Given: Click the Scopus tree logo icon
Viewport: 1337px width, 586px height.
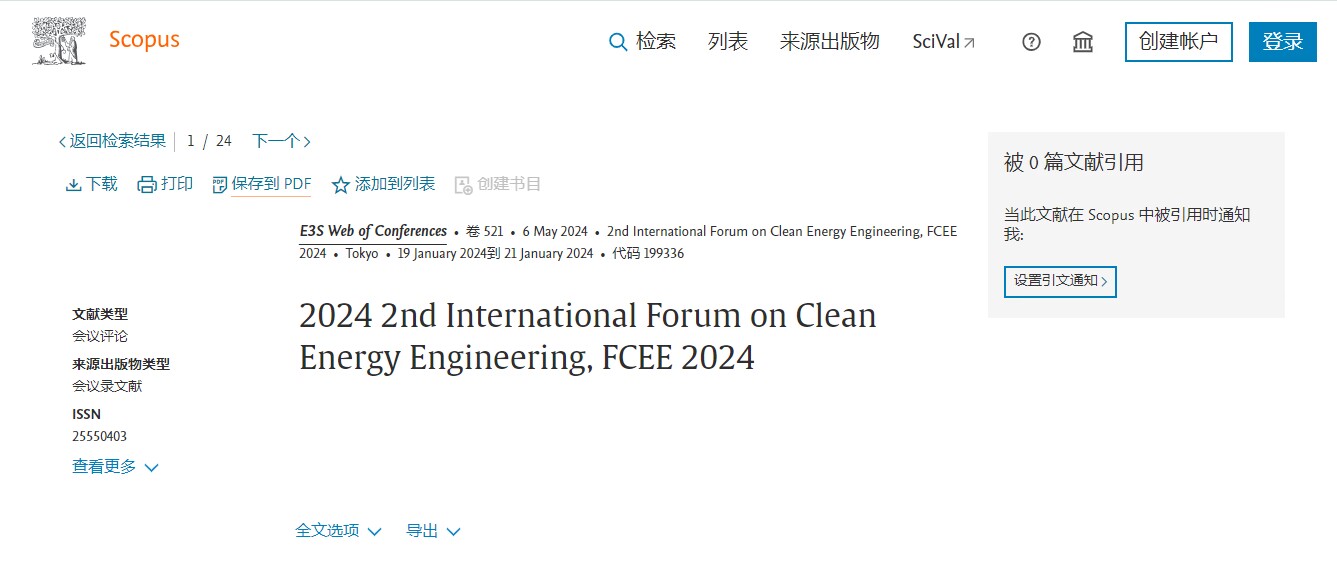Looking at the screenshot, I should [x=59, y=41].
